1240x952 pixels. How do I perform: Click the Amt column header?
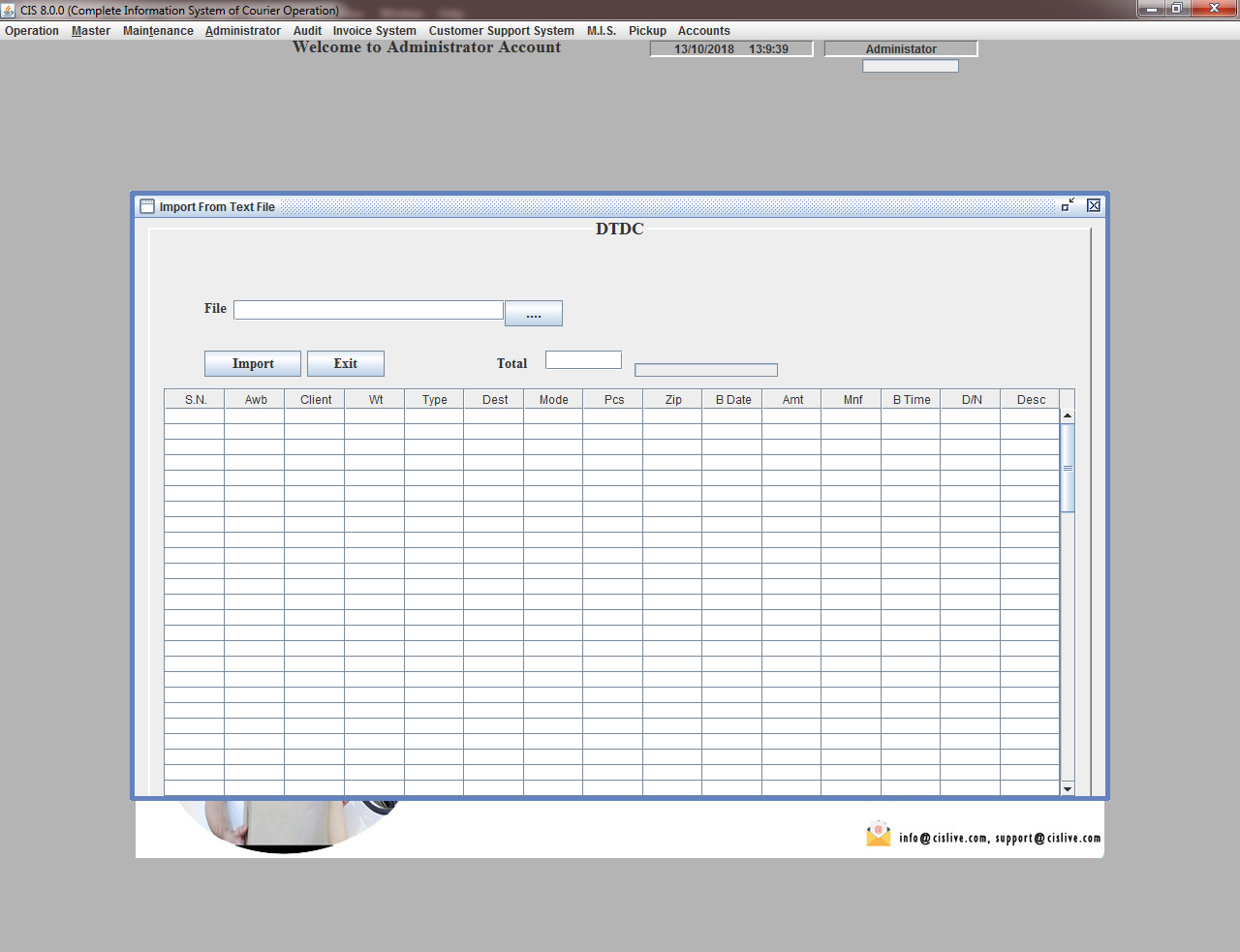[x=792, y=399]
